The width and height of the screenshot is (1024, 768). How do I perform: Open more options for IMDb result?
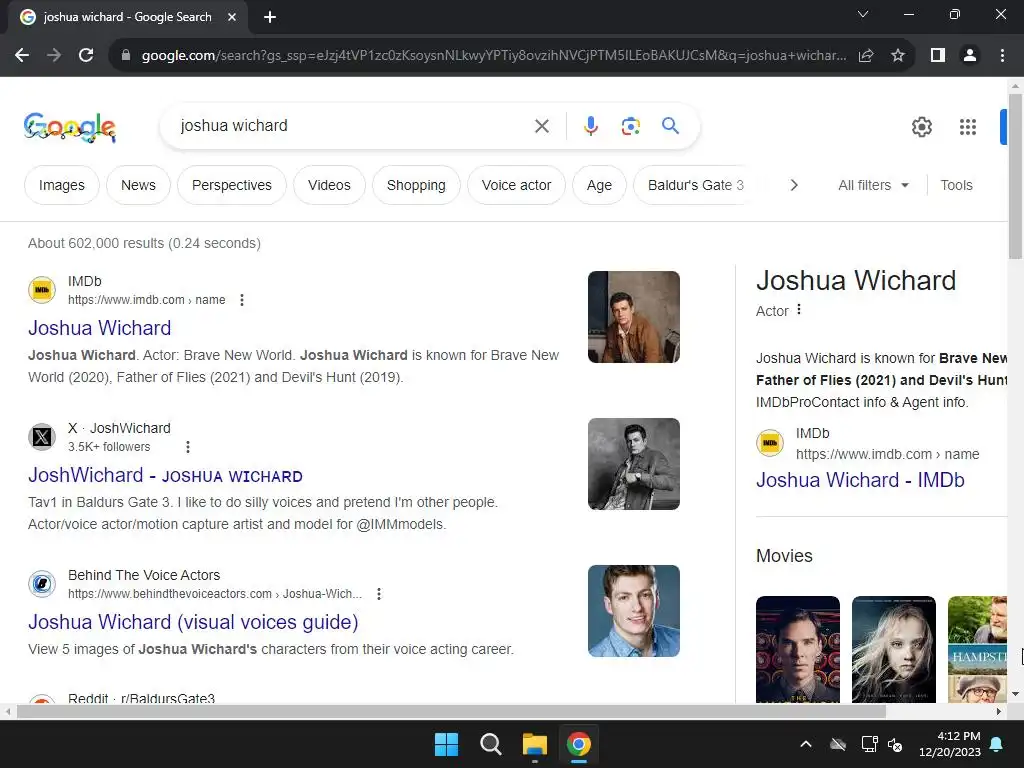[242, 300]
